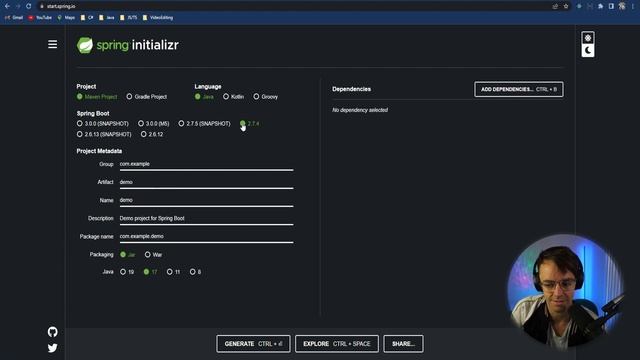Select Spring Boot 3.0.0 (M5)

[153, 123]
